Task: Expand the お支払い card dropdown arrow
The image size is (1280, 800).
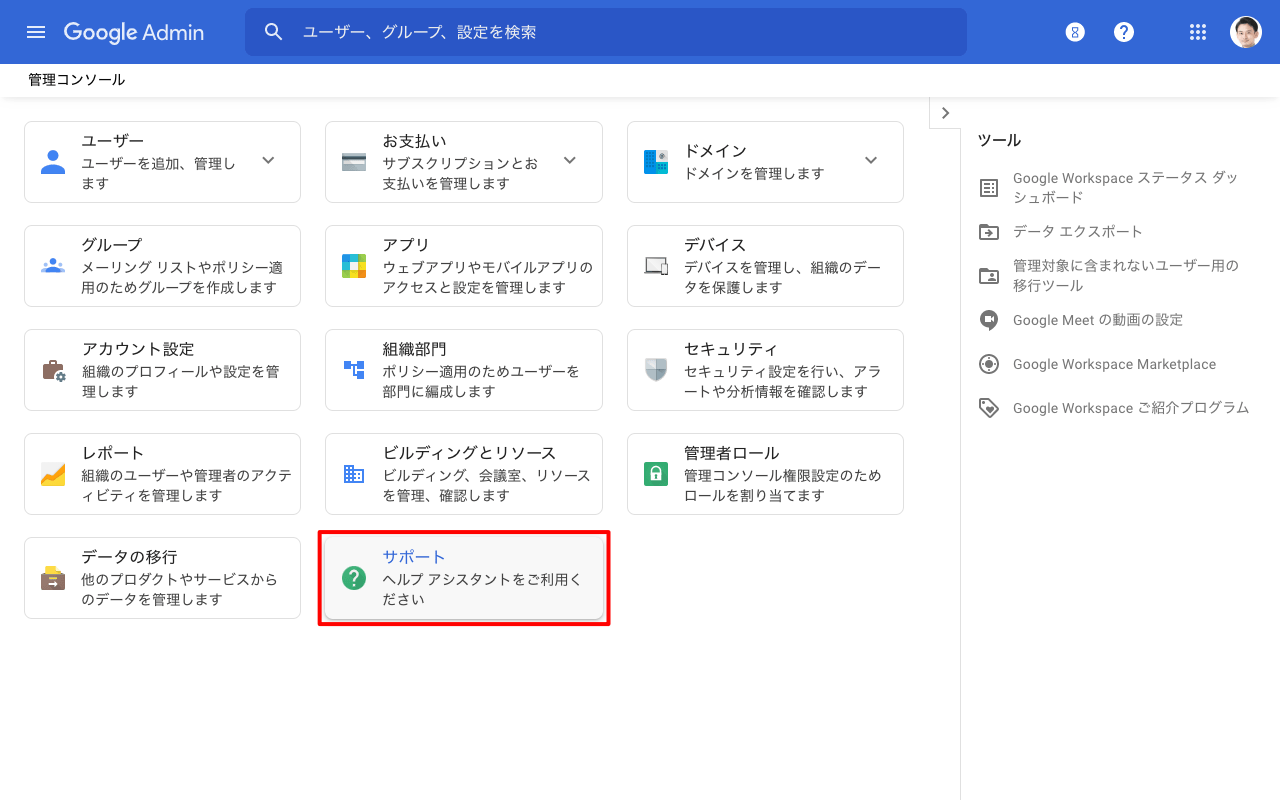Action: [x=570, y=160]
